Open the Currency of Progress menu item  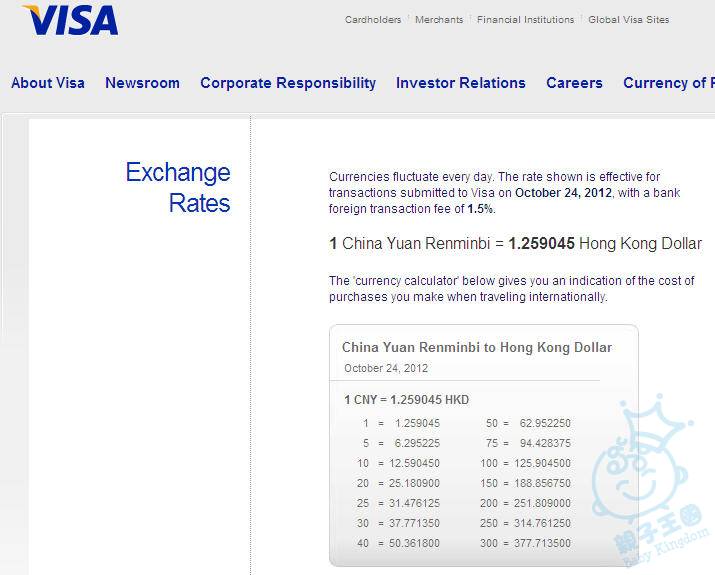(x=668, y=83)
